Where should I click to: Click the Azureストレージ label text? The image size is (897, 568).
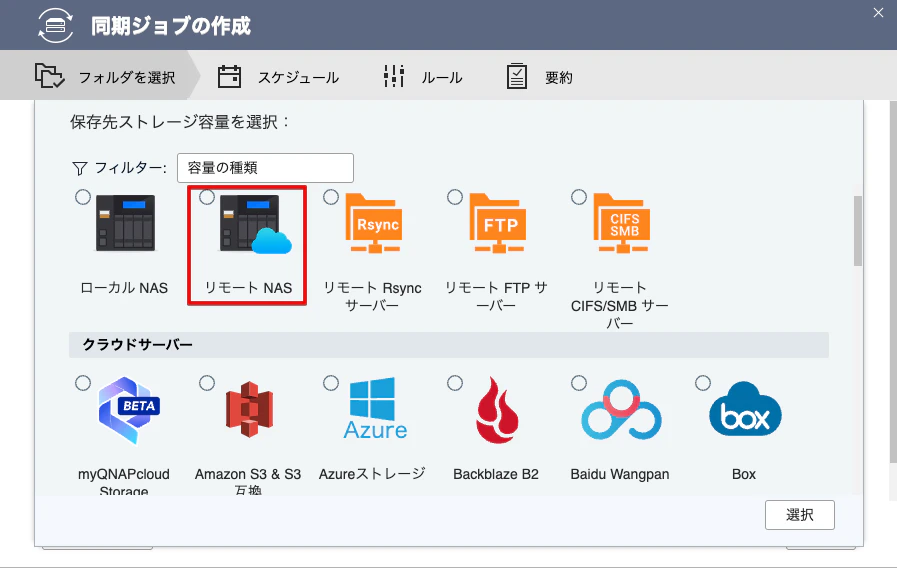pyautogui.click(x=372, y=474)
